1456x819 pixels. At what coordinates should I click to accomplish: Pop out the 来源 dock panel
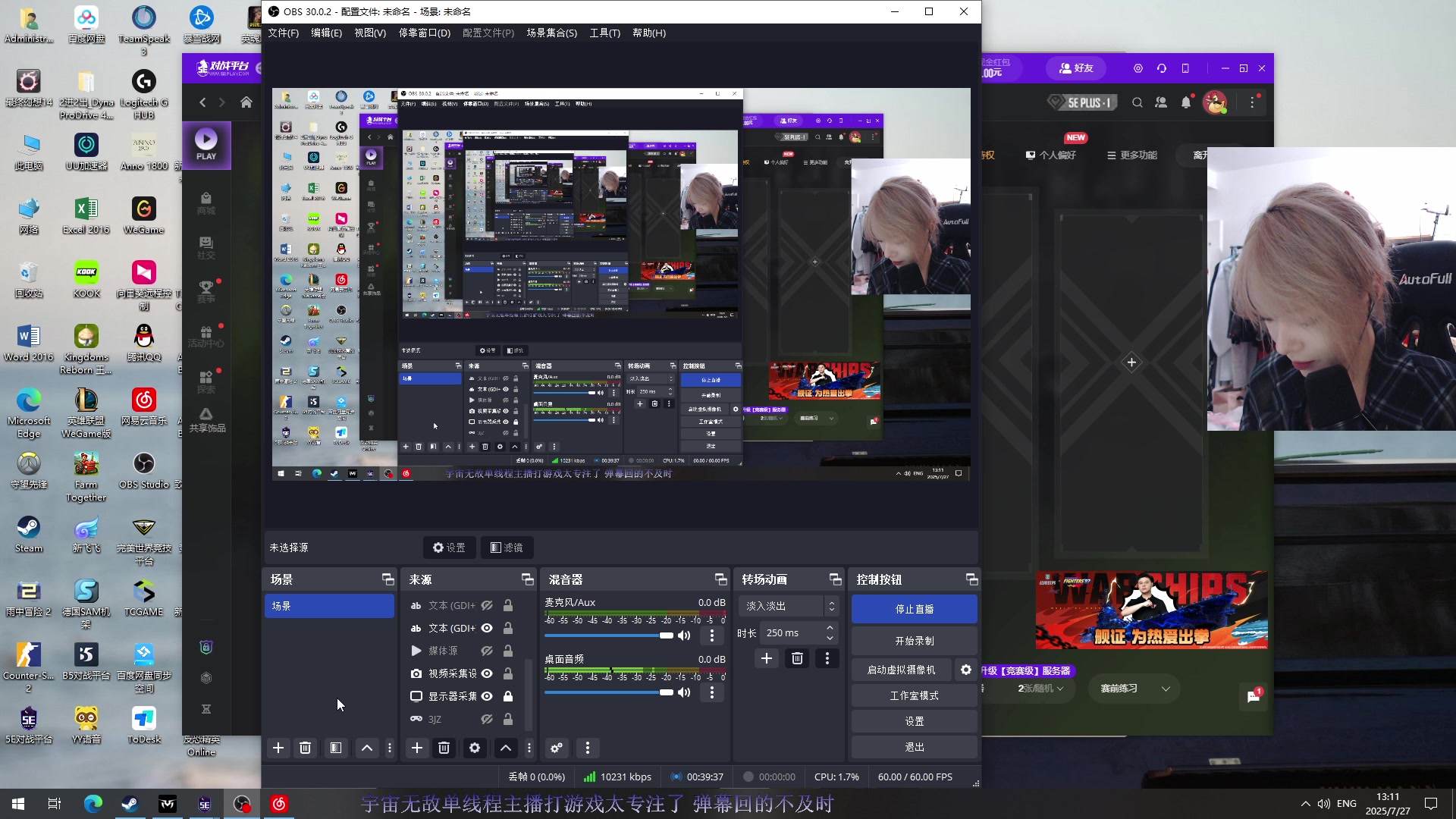click(x=528, y=579)
